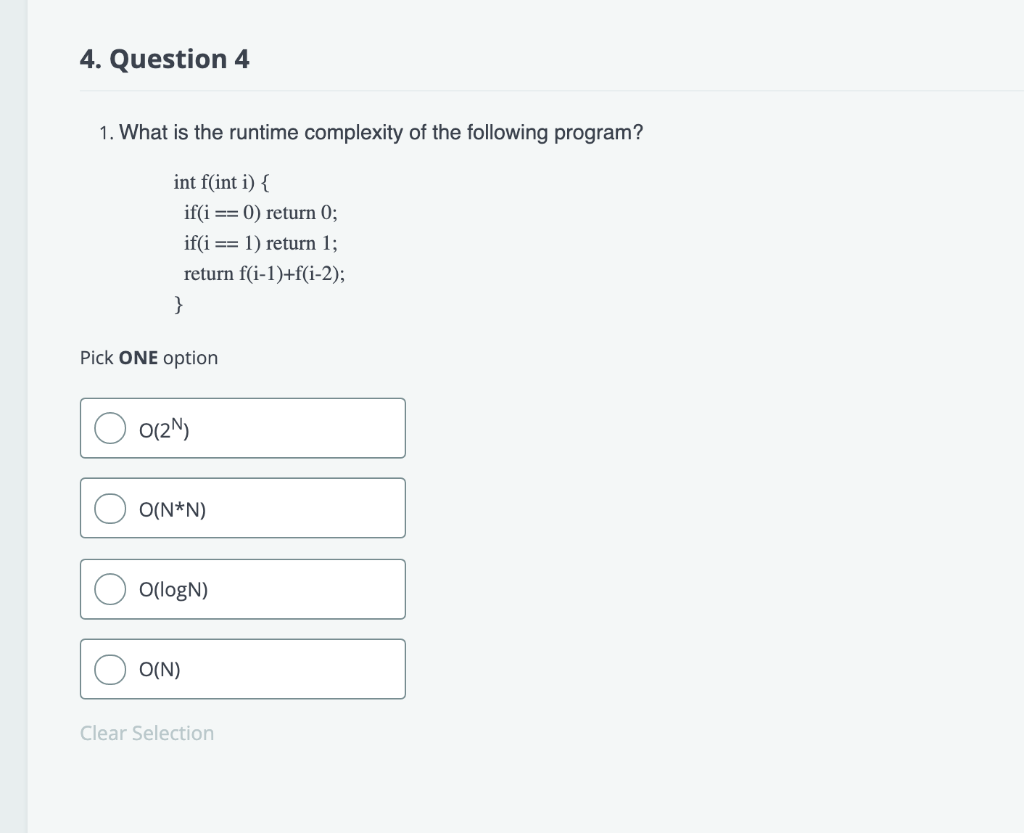Click the return f(i-1)+f(i-2) code line
The image size is (1024, 833).
click(264, 273)
